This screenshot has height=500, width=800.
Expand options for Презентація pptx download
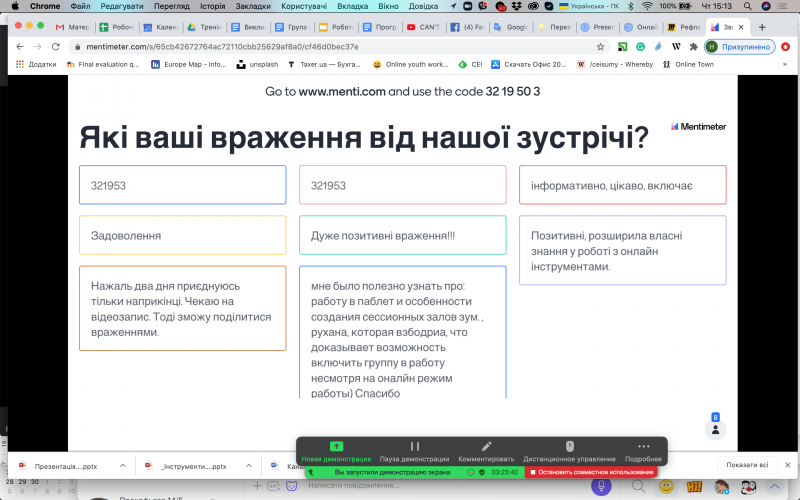(122, 465)
